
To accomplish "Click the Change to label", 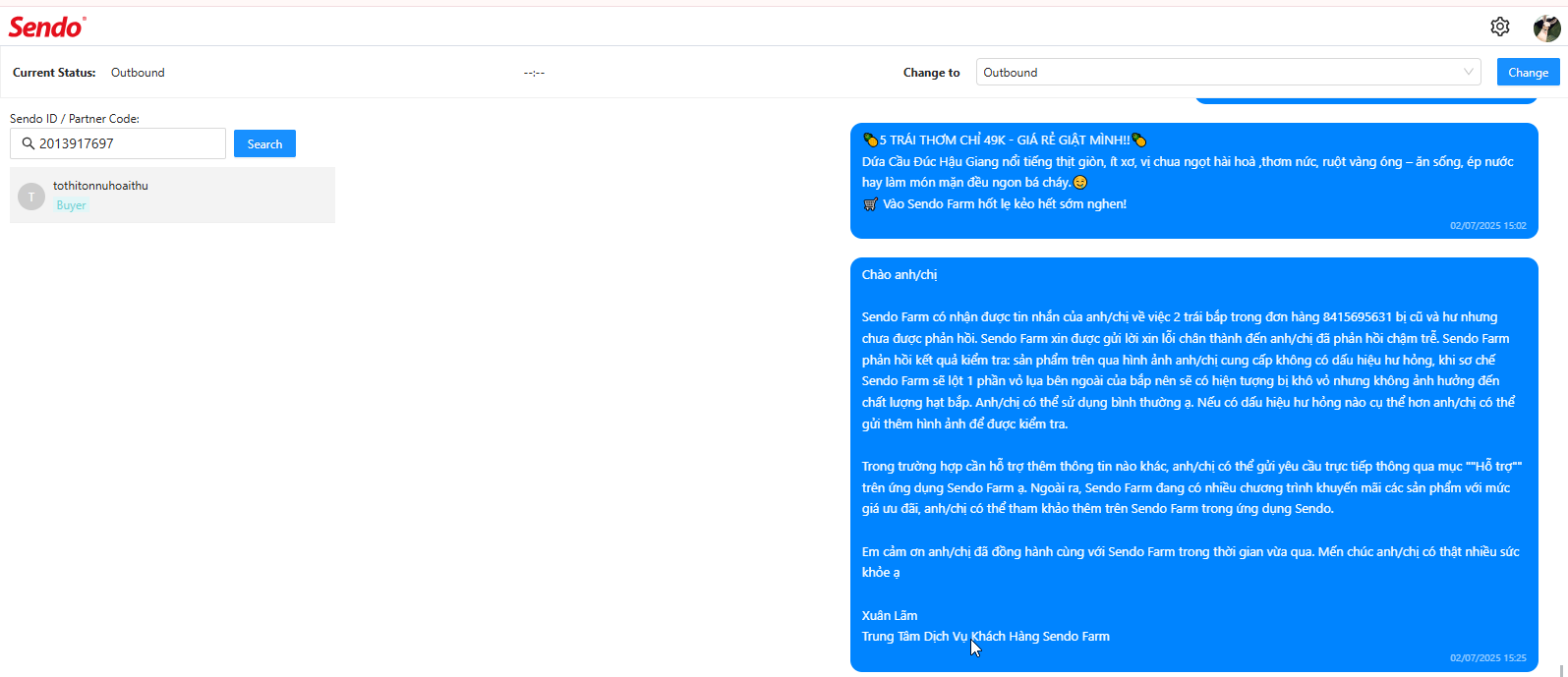I will pos(931,73).
